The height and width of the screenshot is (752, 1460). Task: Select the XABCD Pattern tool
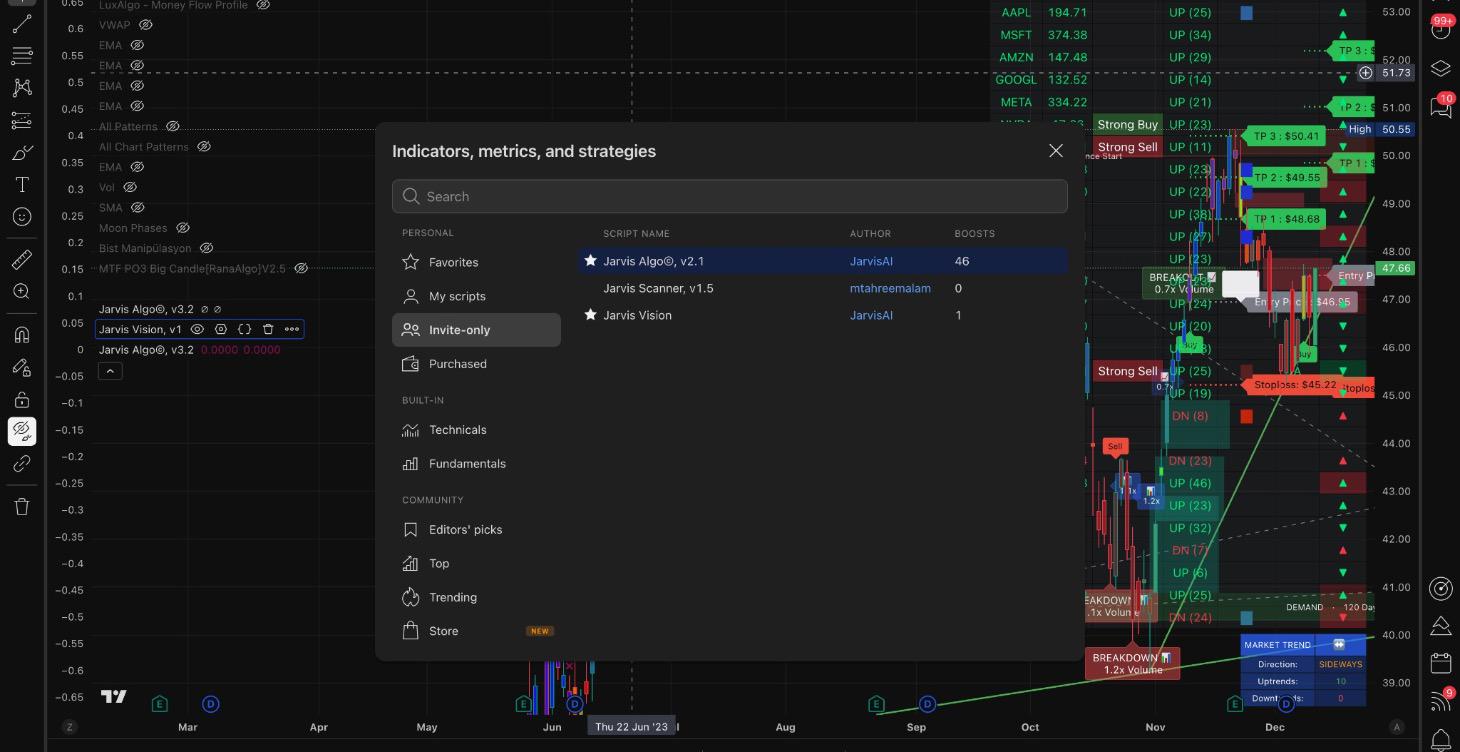point(21,86)
